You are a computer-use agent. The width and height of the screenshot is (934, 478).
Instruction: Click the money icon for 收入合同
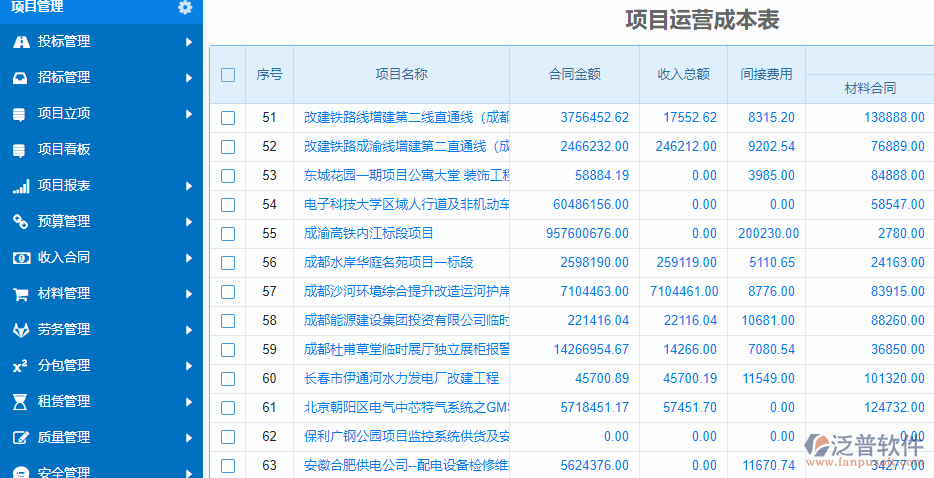click(20, 258)
